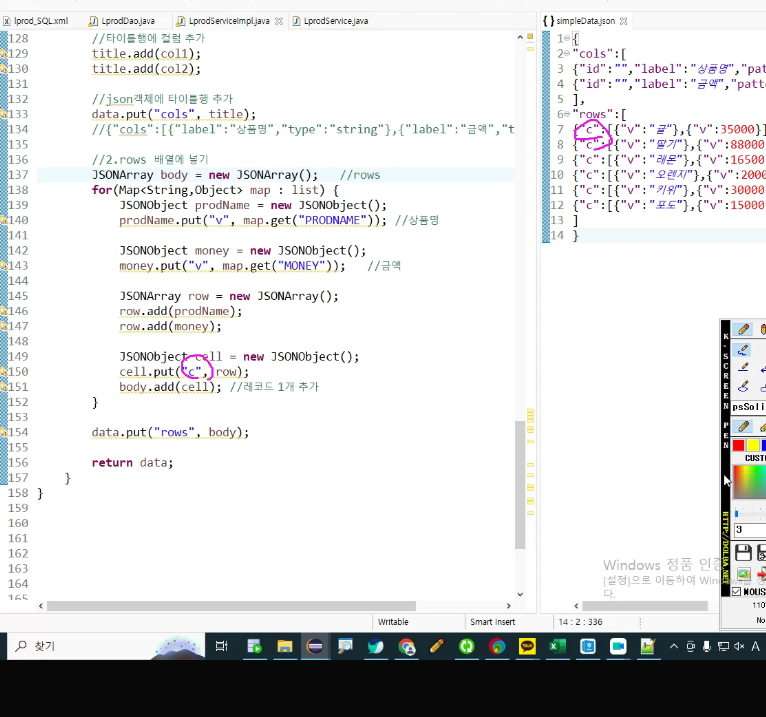Pick the yellow color swatch
This screenshot has width=766, height=717.
click(753, 445)
